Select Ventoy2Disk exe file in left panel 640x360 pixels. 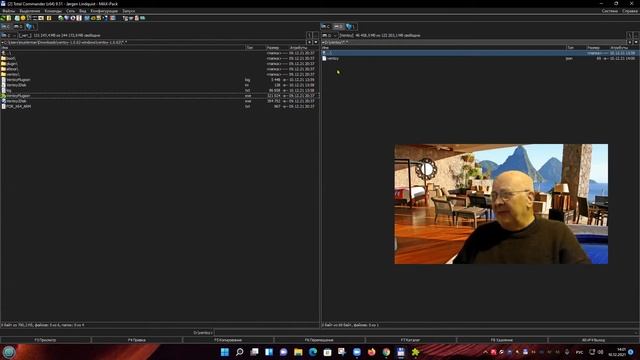click(160, 101)
